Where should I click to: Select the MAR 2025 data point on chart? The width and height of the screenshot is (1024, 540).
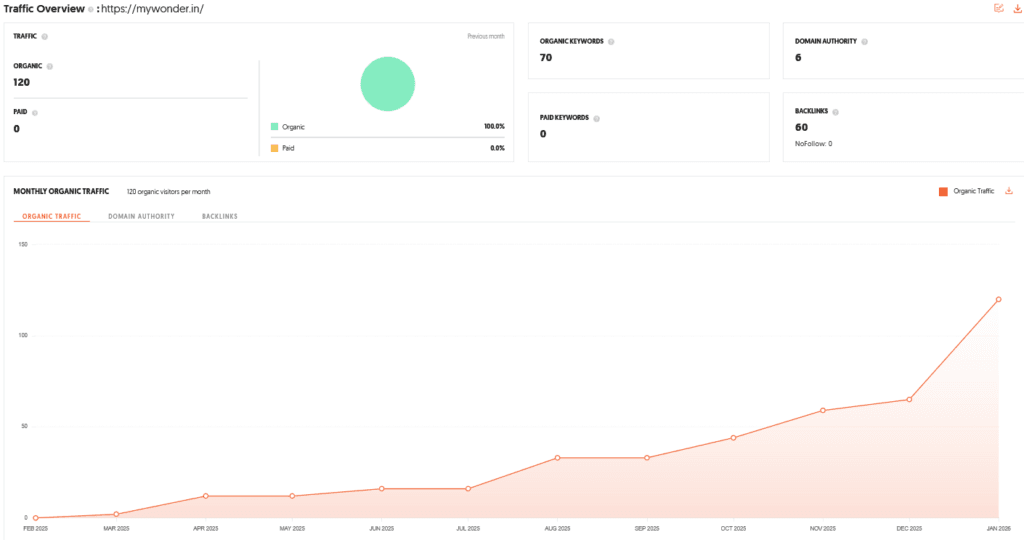tap(116, 515)
